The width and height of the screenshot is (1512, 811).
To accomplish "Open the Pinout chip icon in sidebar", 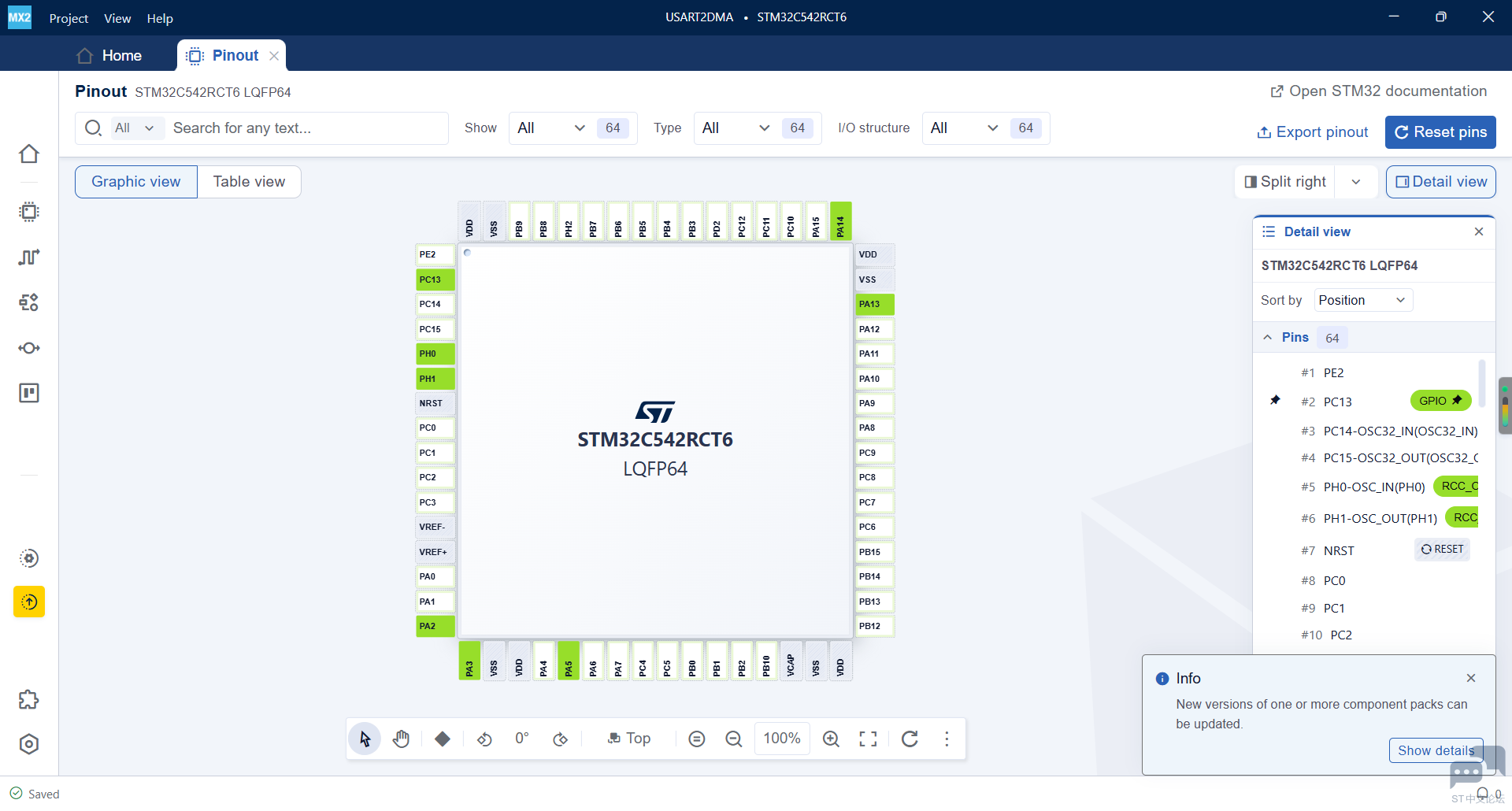I will (29, 212).
